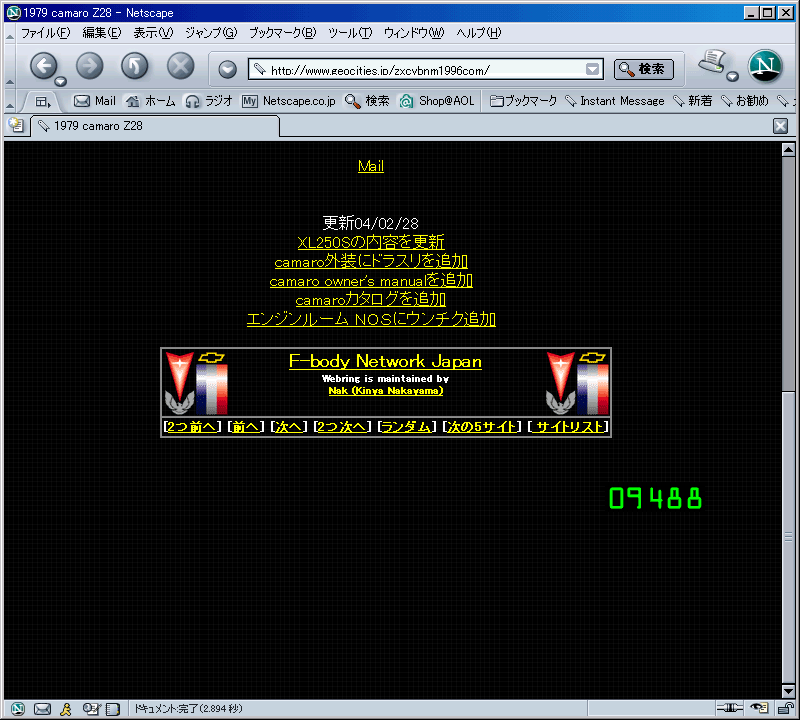Go to ホーム home shortcut

tap(151, 101)
